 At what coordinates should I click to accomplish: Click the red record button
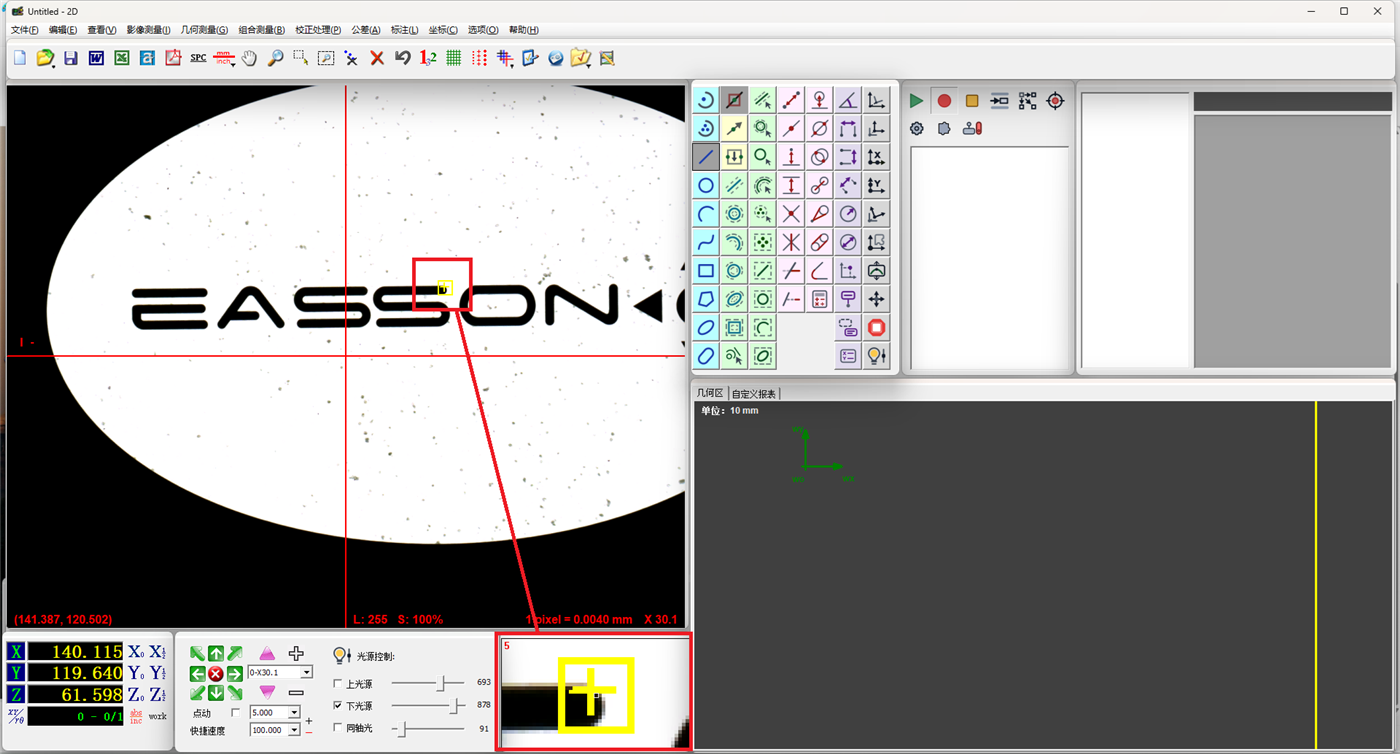coord(944,101)
